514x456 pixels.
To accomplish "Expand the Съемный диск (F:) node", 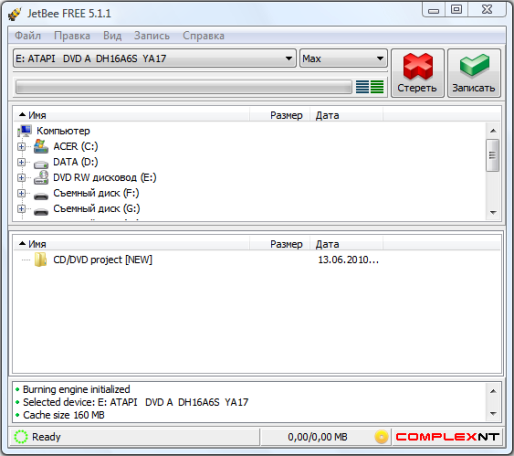I will click(x=21, y=193).
